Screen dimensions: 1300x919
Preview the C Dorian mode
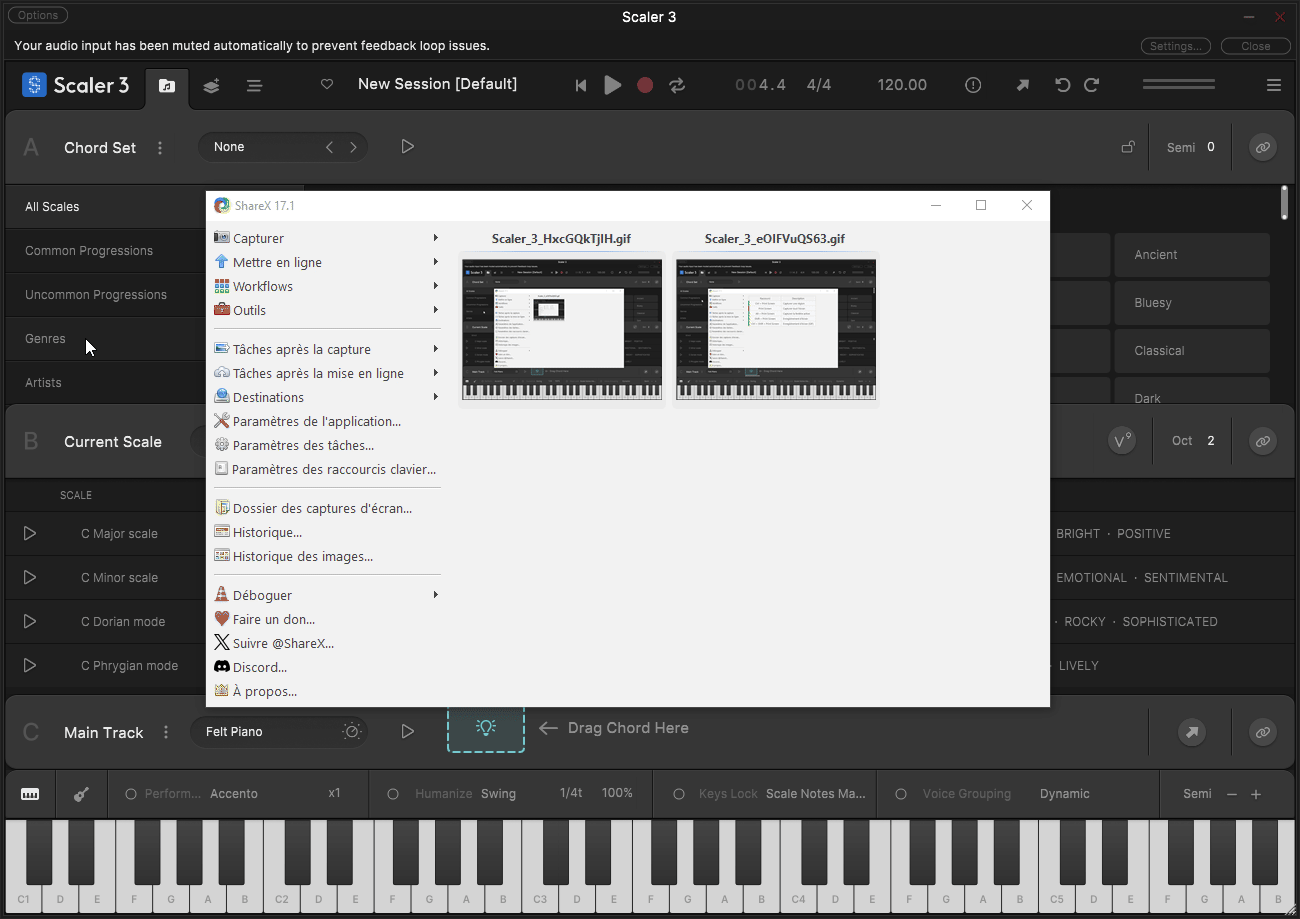30,622
